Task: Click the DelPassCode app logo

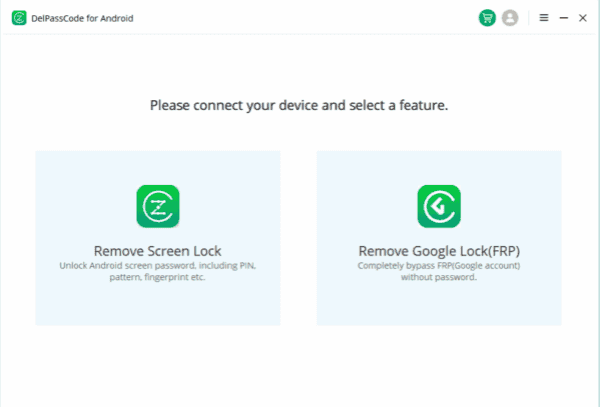Action: (x=19, y=18)
